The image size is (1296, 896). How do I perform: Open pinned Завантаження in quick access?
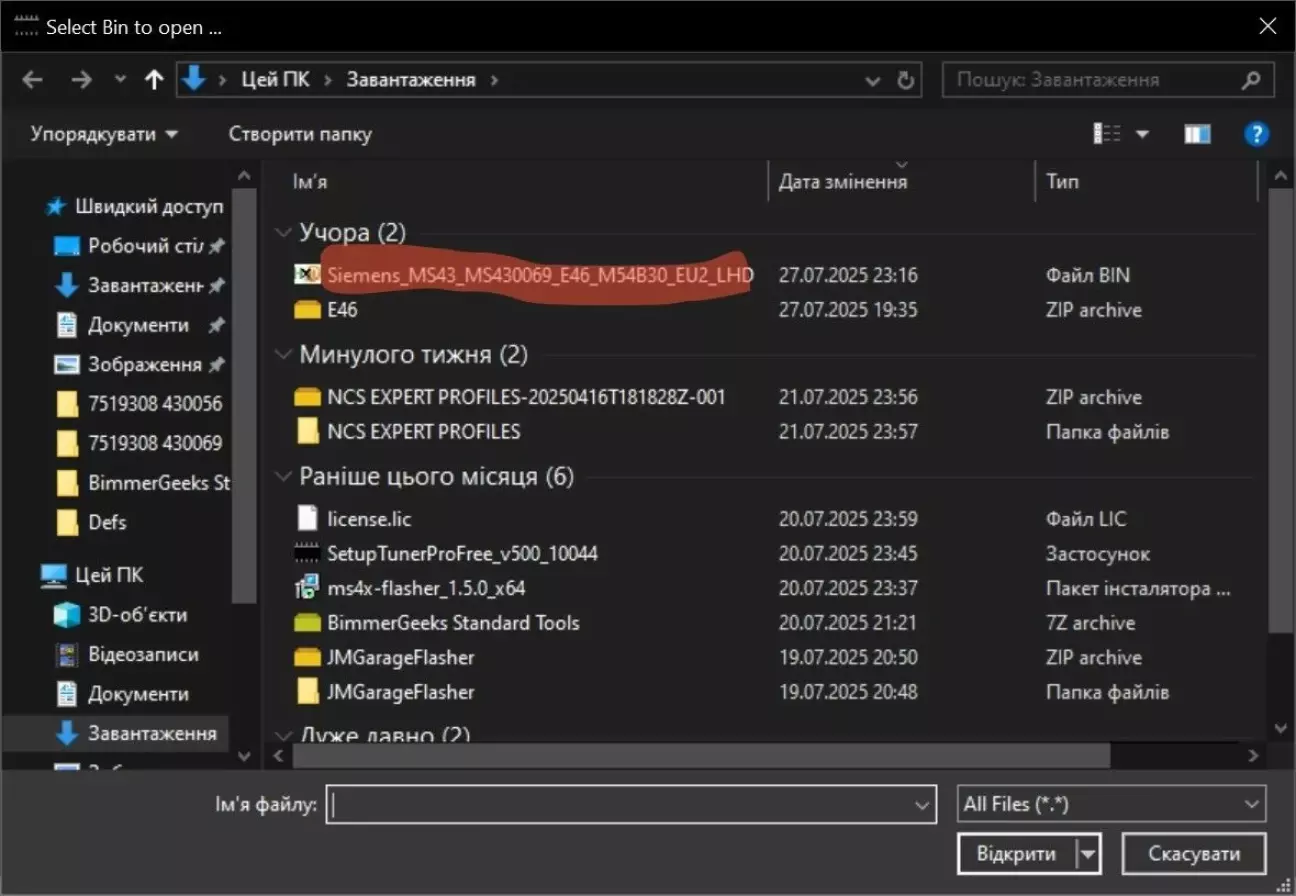coord(140,286)
